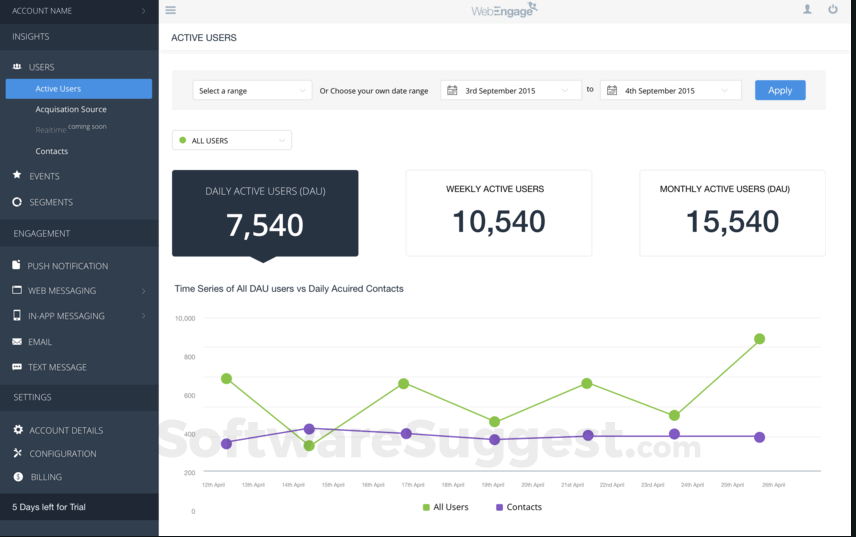The height and width of the screenshot is (537, 856).
Task: Go to Acquisition Source in sidebar
Action: coord(71,109)
